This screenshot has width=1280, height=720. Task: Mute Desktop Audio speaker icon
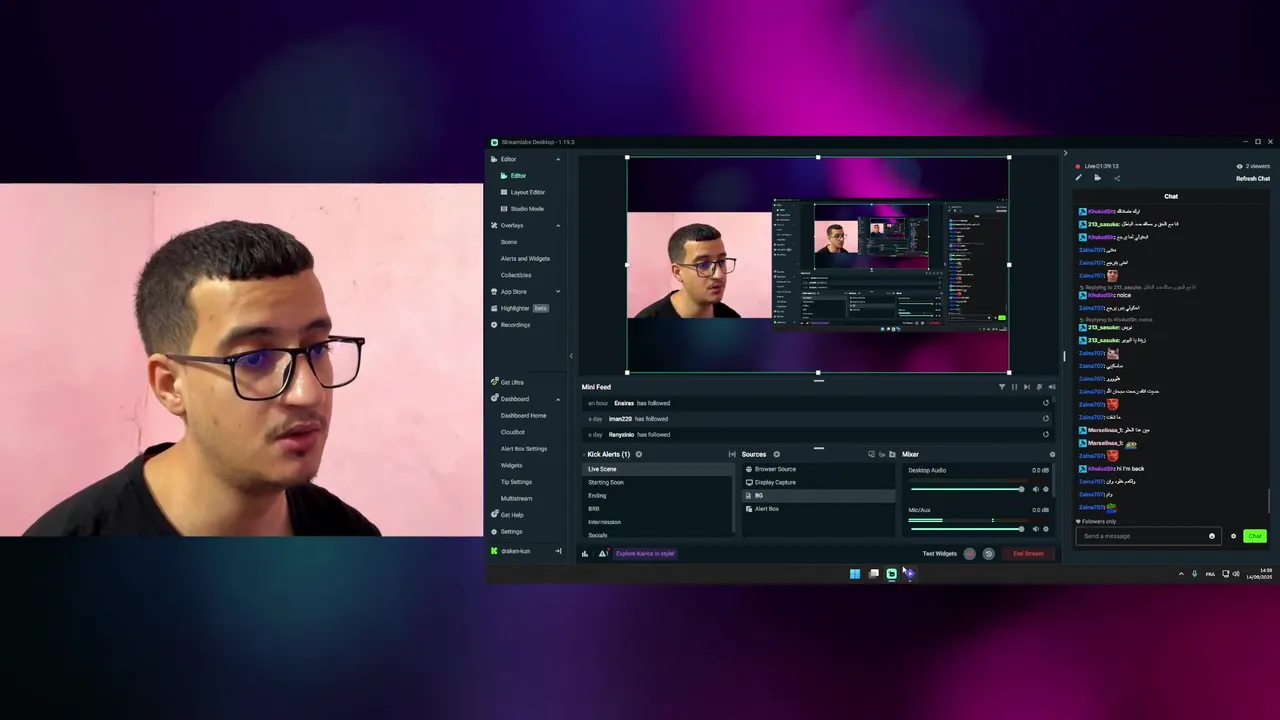1035,489
